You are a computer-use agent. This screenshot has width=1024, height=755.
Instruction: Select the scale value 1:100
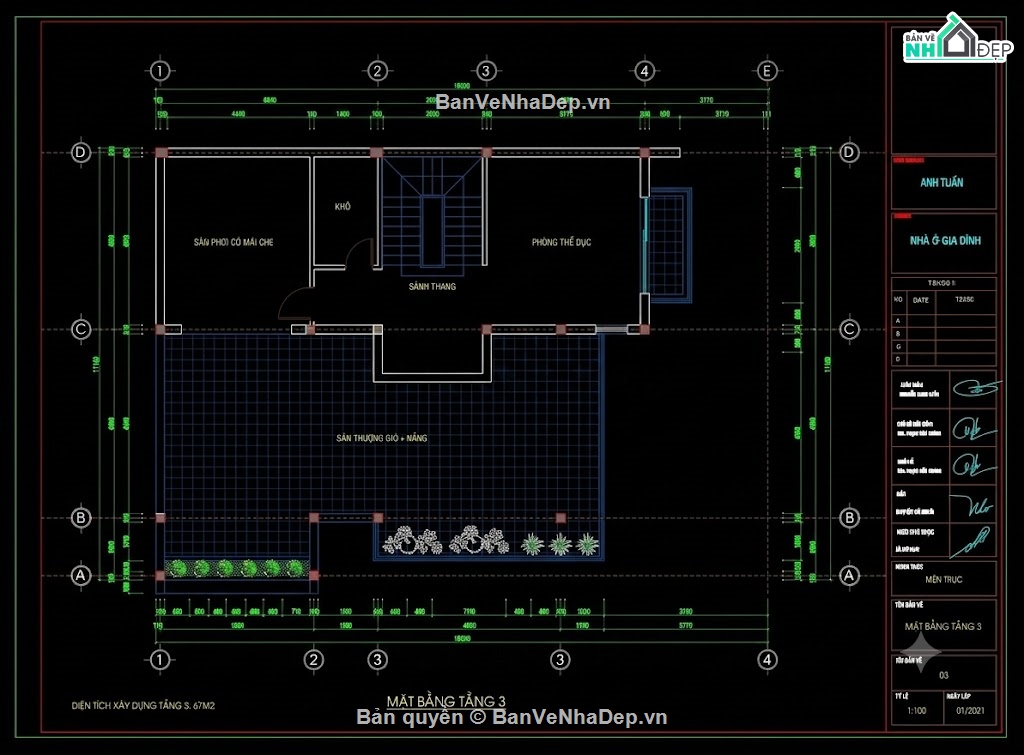coord(916,711)
